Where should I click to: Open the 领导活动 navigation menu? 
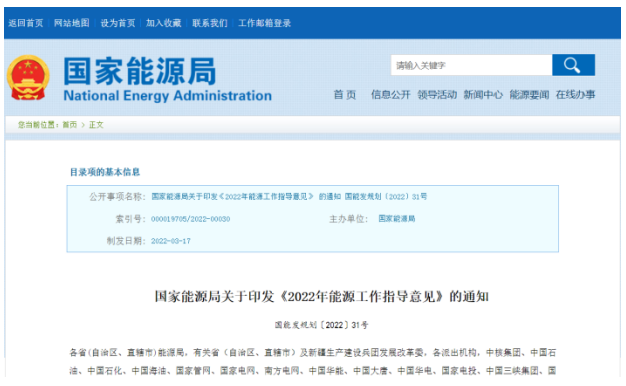tap(437, 95)
